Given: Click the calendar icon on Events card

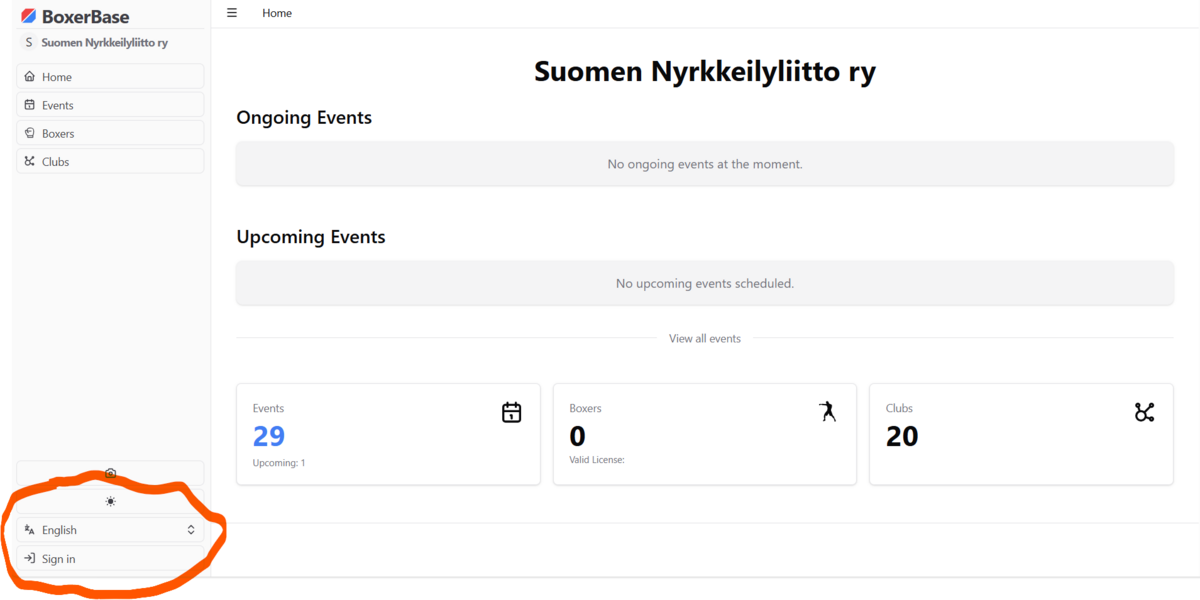Looking at the screenshot, I should (511, 412).
